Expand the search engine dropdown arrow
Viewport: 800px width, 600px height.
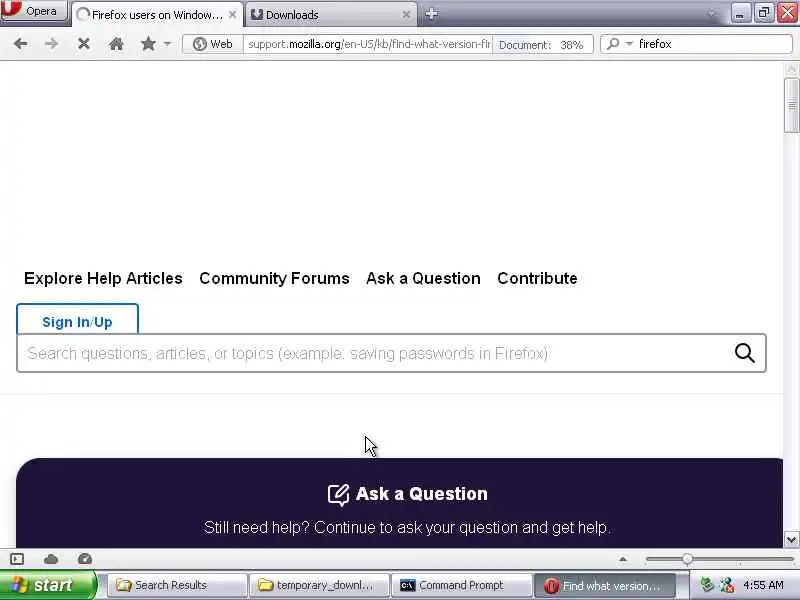(629, 44)
